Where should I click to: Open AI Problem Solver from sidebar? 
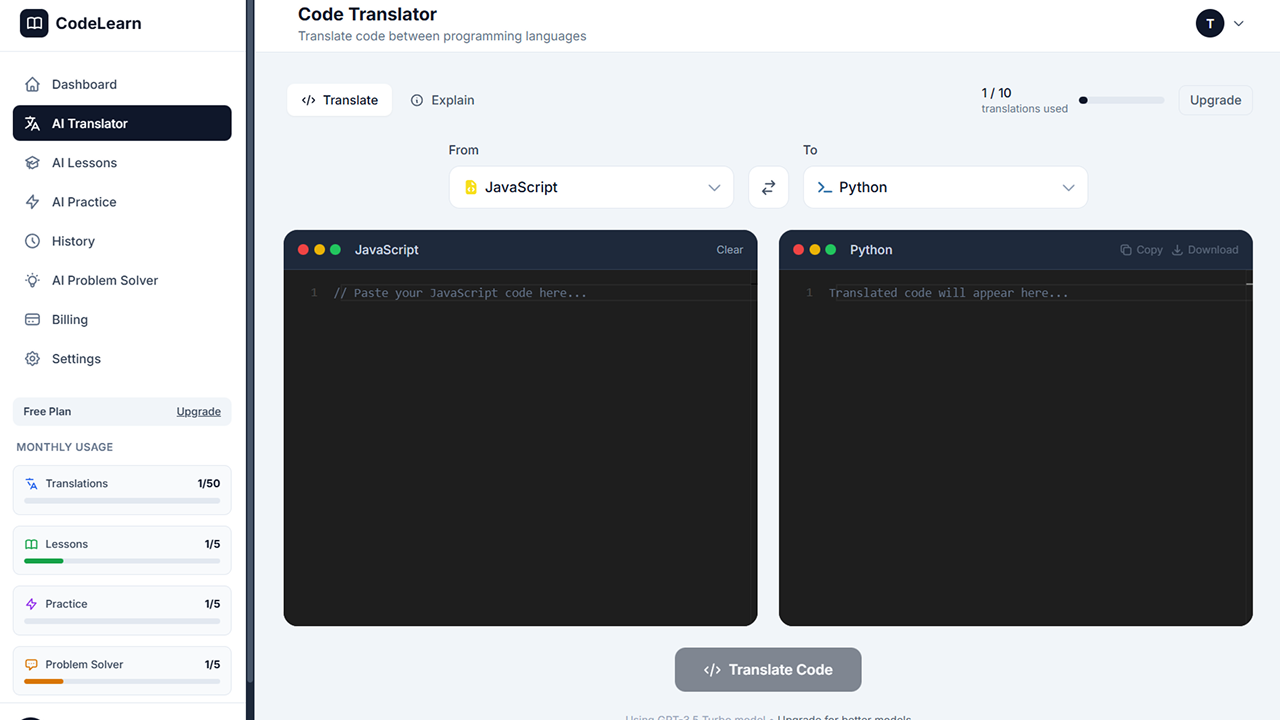(x=105, y=280)
